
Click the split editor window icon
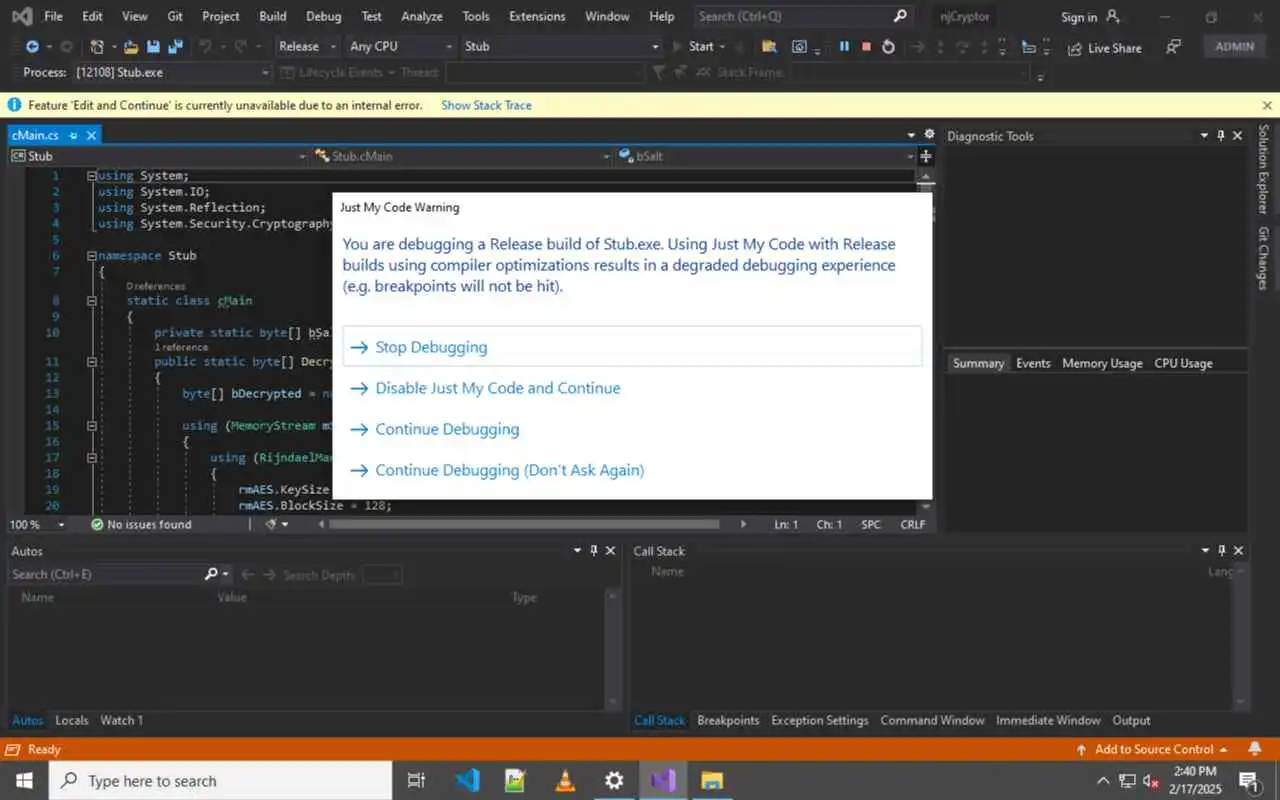tap(926, 156)
